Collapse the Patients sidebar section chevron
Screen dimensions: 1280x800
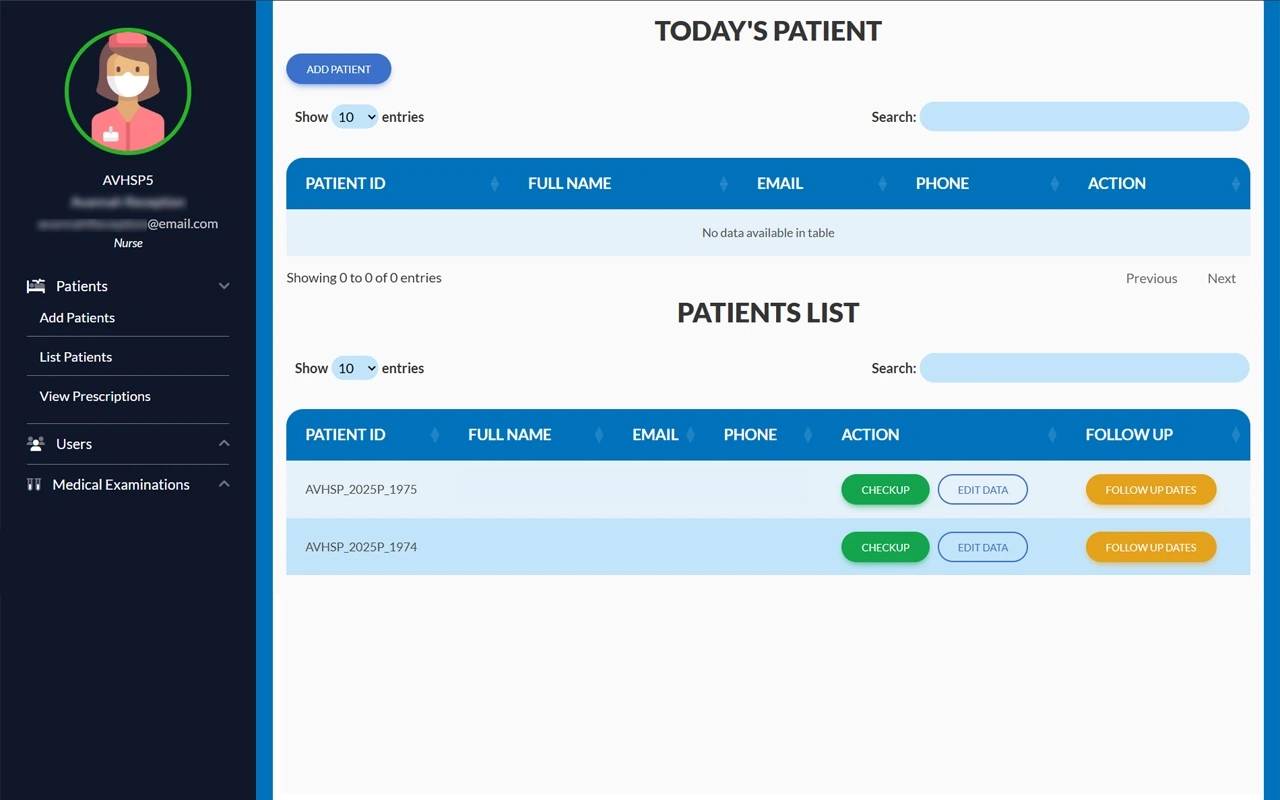224,286
